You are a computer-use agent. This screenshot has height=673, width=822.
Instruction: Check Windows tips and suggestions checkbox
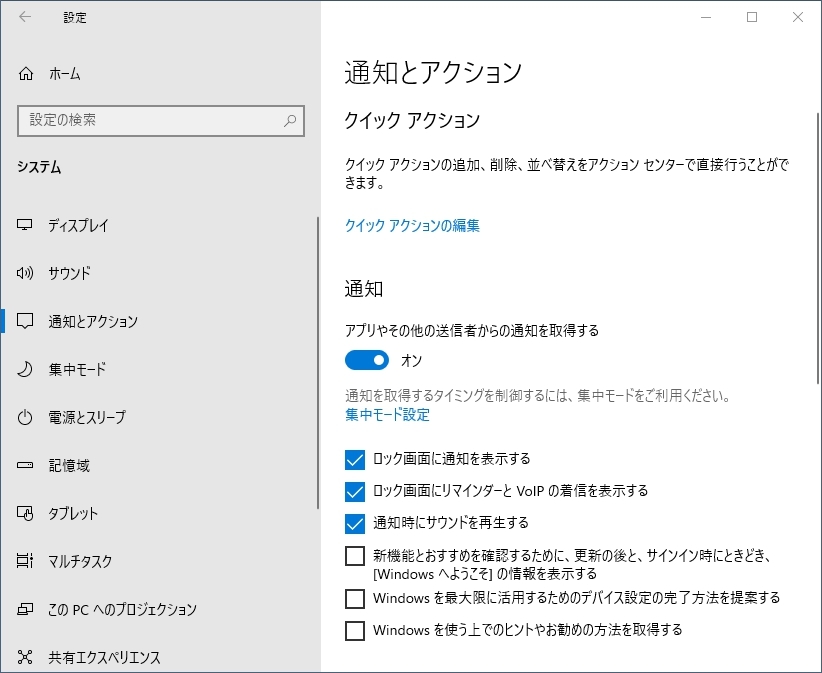355,631
